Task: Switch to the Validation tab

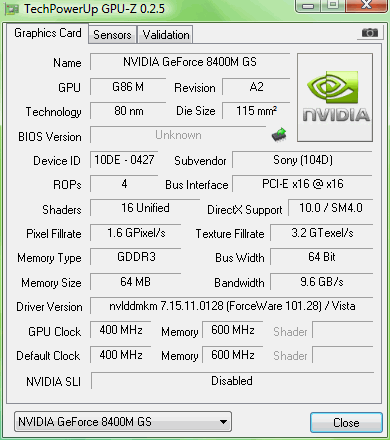Action: pyautogui.click(x=166, y=35)
